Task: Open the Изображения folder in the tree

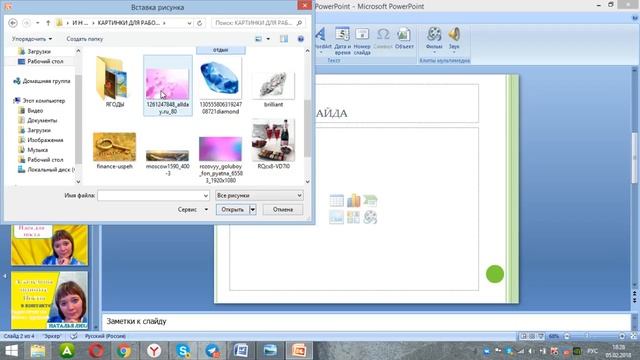Action: [x=40, y=140]
